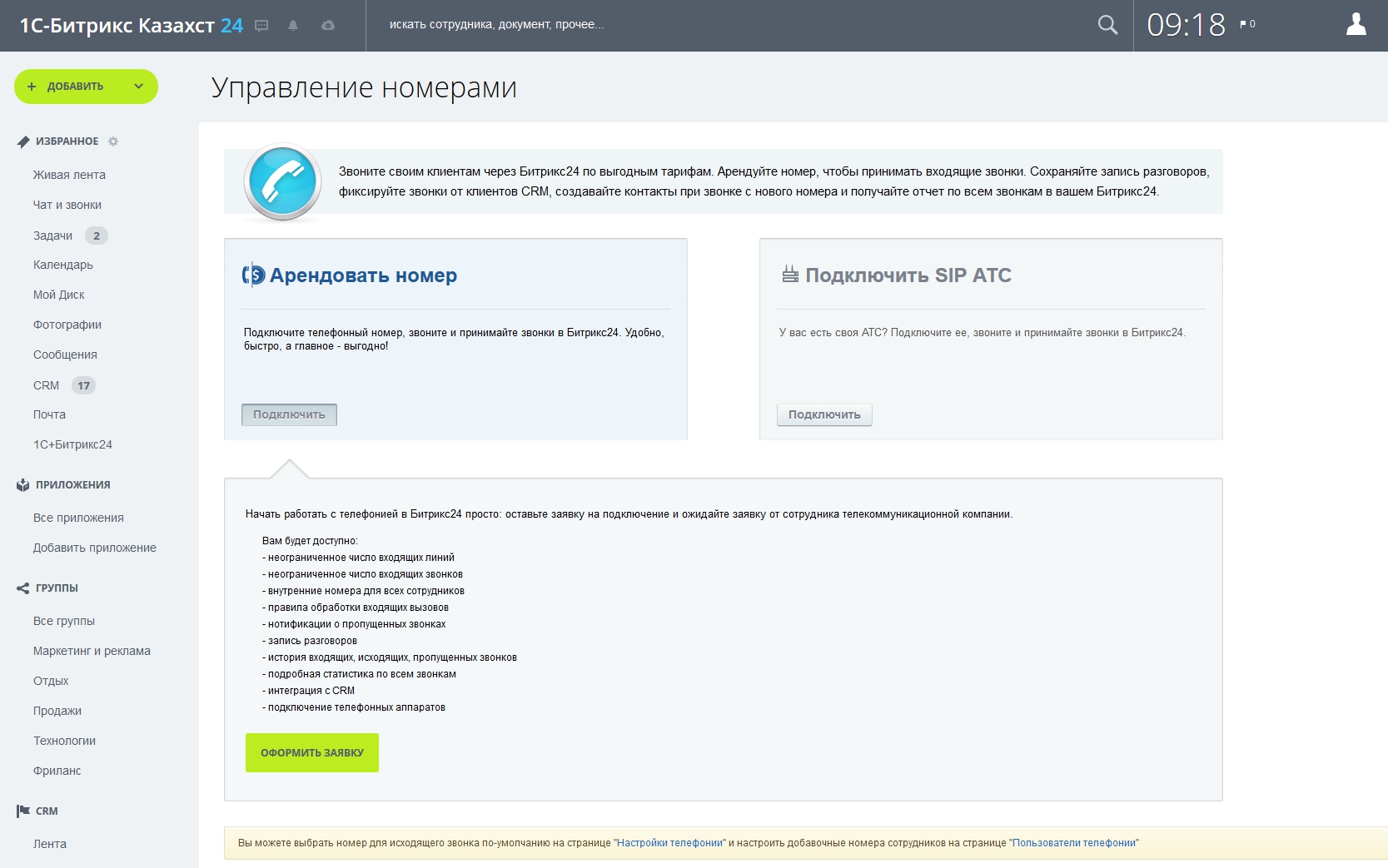
Task: Click the 1С-Битрикс Казахст 24 logo
Action: click(x=132, y=26)
